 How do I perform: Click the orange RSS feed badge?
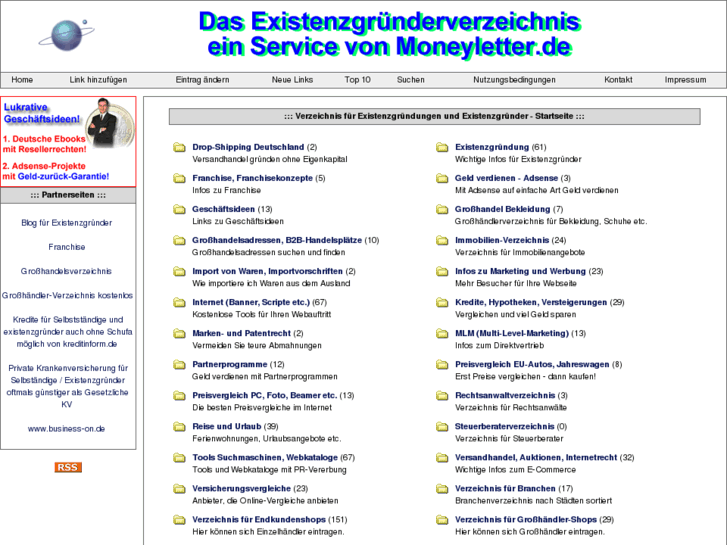point(68,467)
